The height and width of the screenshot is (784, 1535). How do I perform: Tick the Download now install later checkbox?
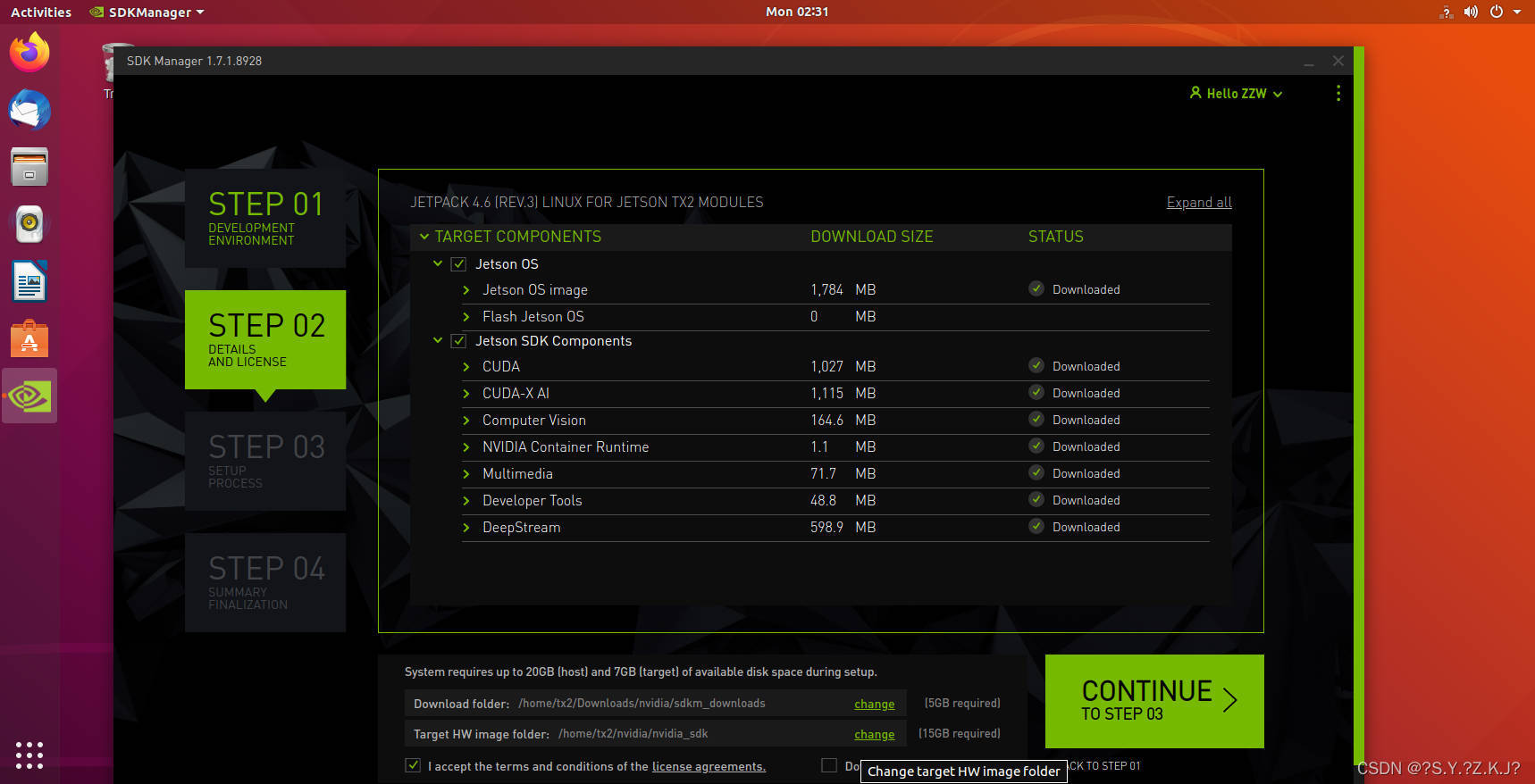tap(829, 765)
